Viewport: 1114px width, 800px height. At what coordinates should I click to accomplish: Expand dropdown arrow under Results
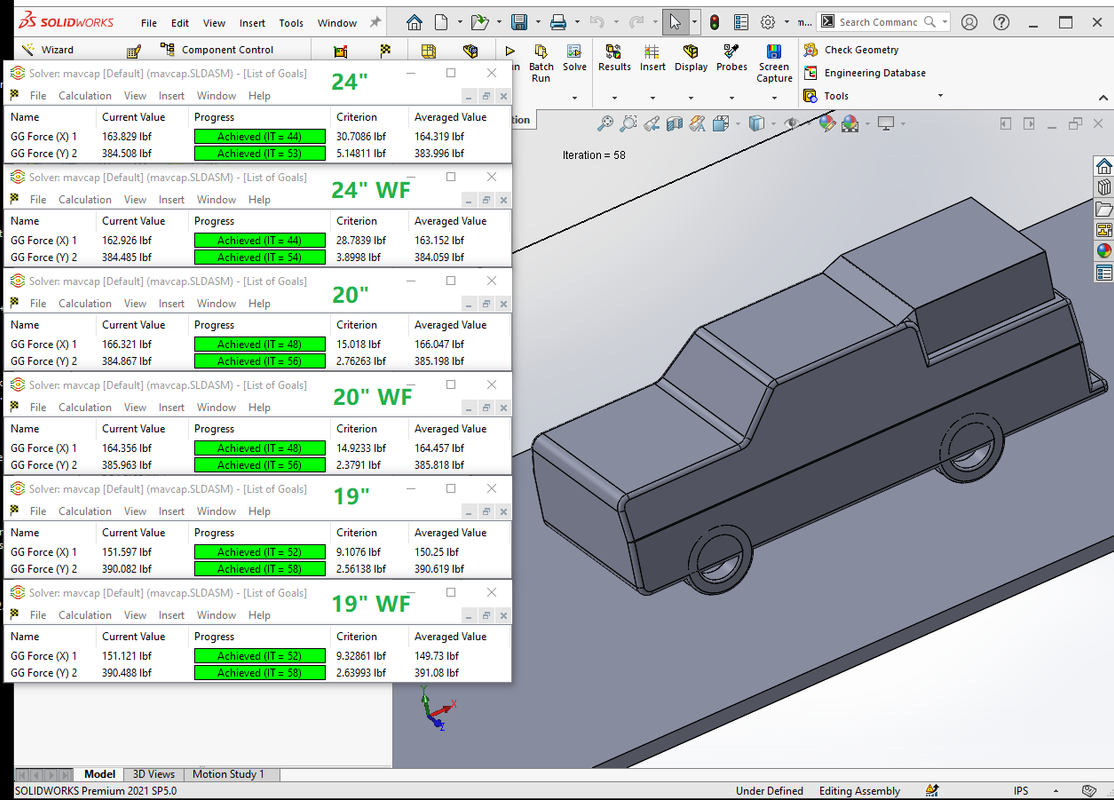click(615, 97)
